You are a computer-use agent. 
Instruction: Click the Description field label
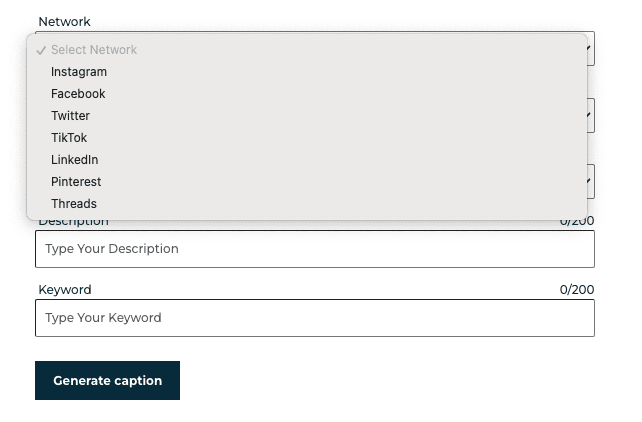(73, 222)
